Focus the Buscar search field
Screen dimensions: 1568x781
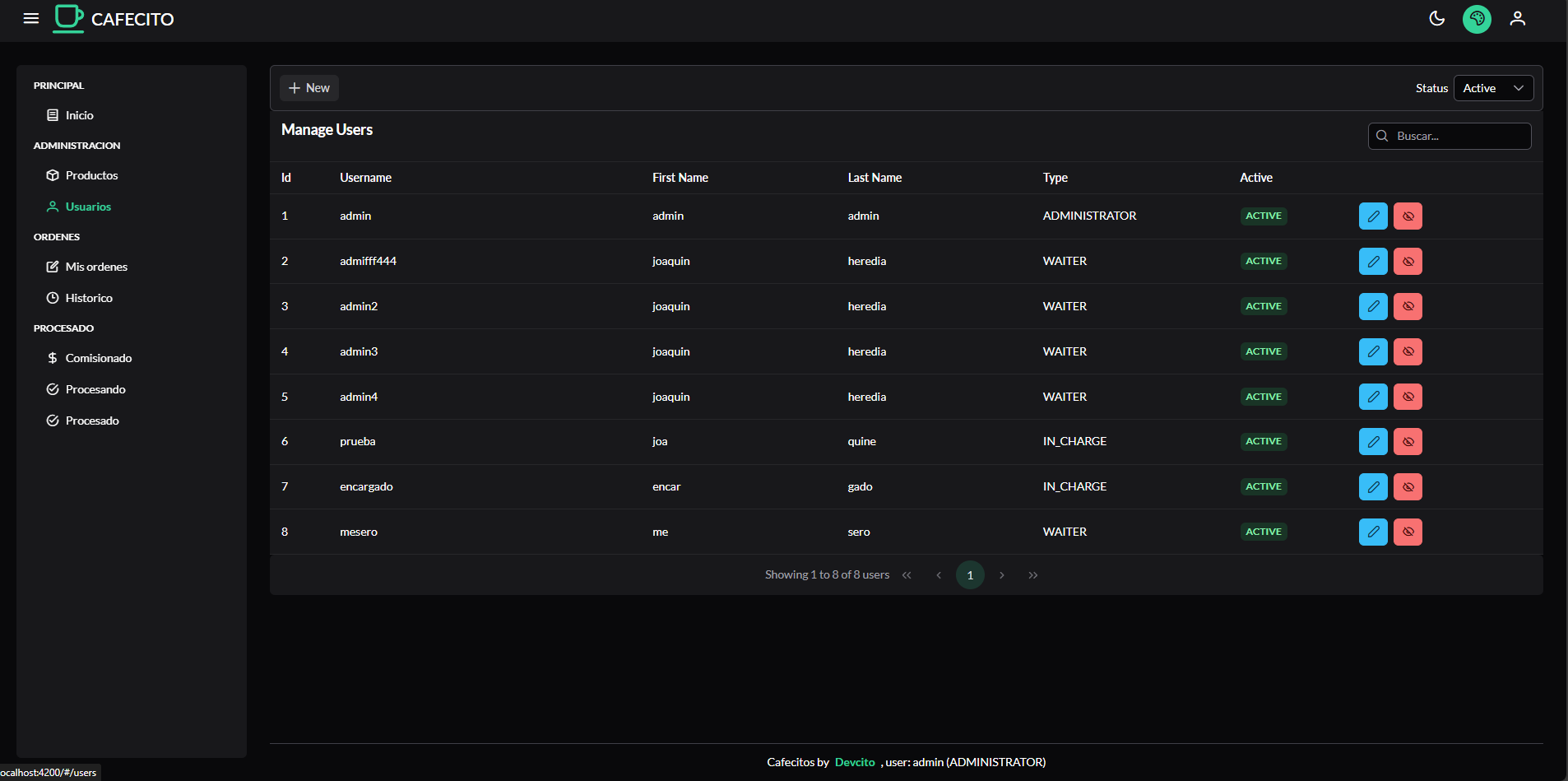pyautogui.click(x=1458, y=137)
